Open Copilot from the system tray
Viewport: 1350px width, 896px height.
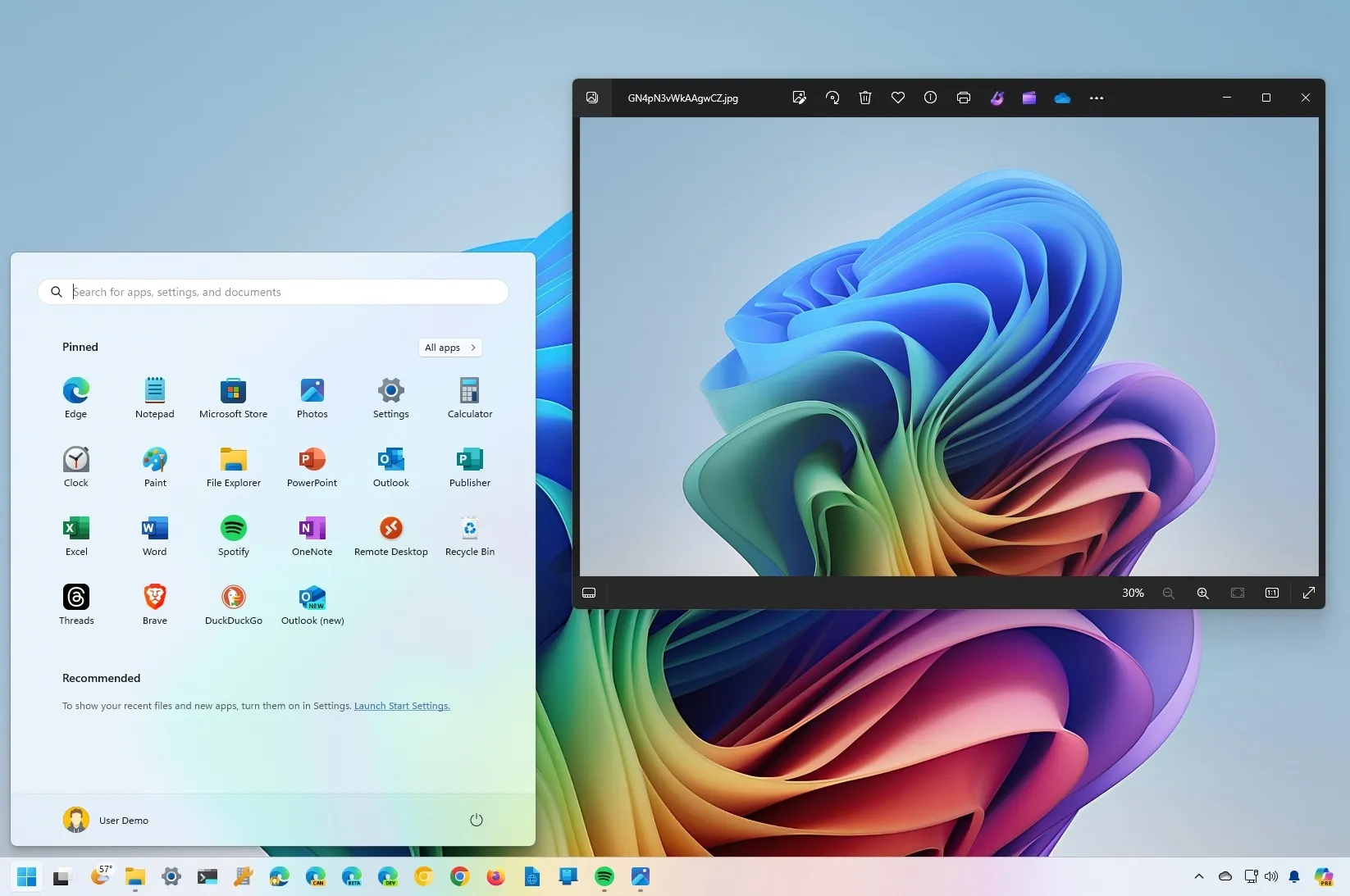click(1324, 876)
